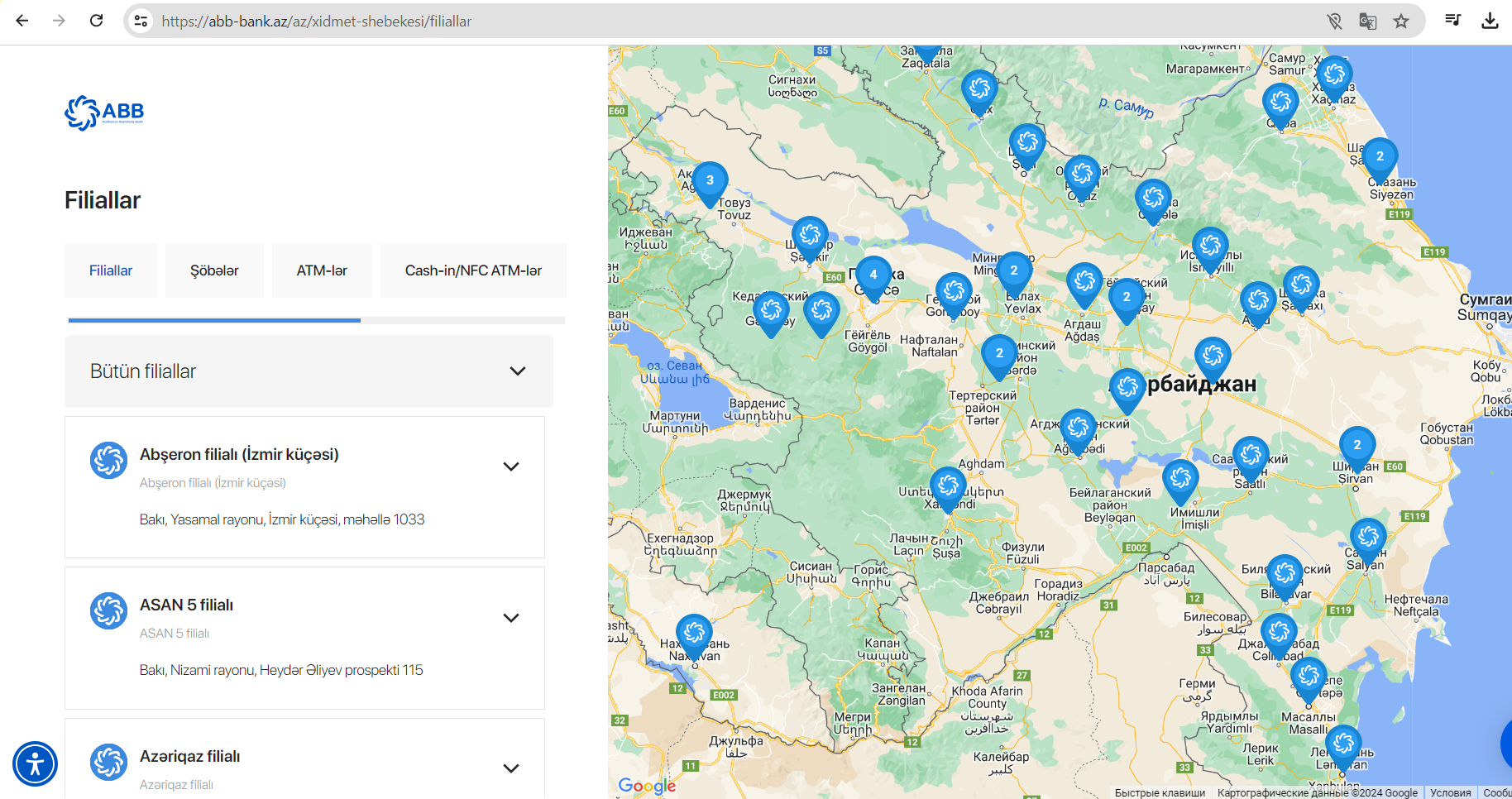Open the Bütün filiallar dropdown

[x=309, y=371]
